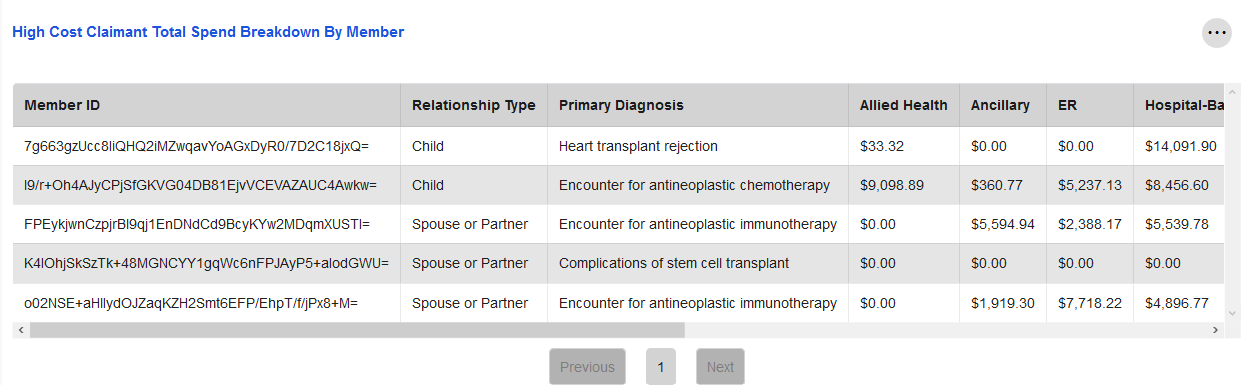Click the High Cost Claimant title
Screen dimensions: 1249x385
[208, 32]
